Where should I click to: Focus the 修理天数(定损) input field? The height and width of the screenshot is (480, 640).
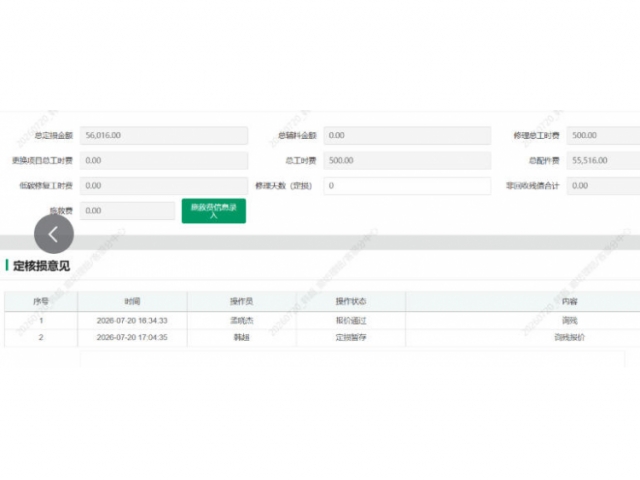[407, 186]
